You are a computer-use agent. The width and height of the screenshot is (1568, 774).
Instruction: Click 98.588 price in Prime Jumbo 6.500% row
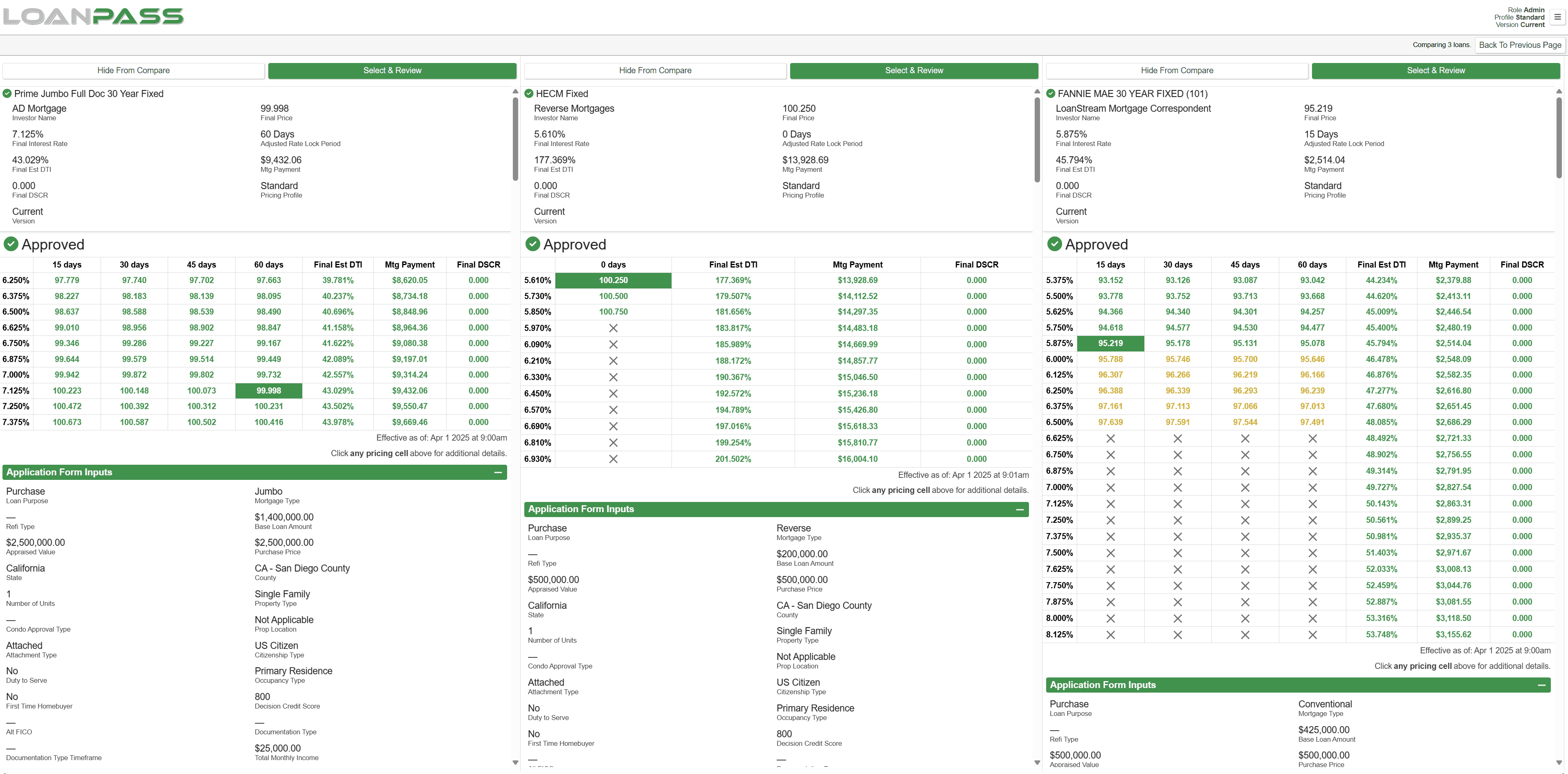click(134, 312)
